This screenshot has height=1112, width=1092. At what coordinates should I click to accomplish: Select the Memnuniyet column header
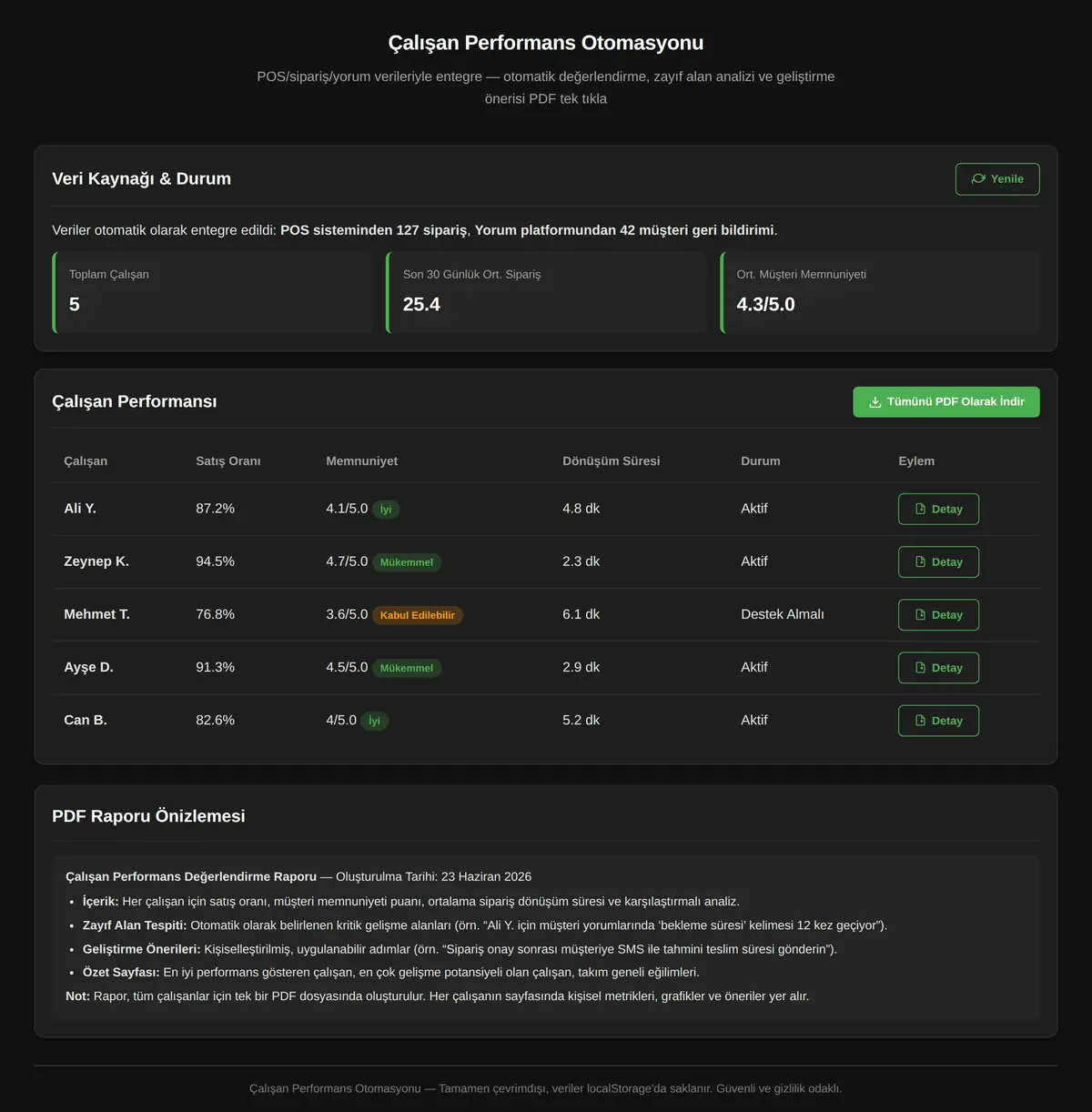tap(362, 461)
